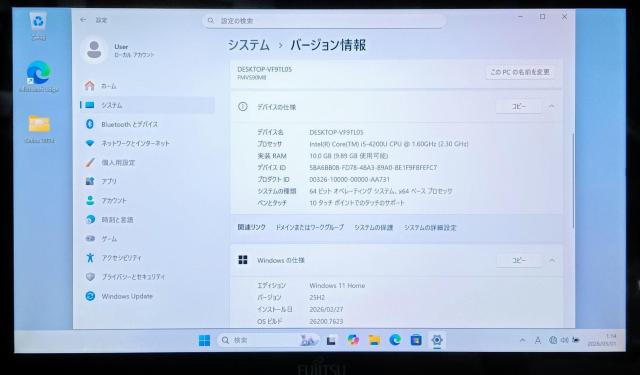
Task: Open the Microsoft Edge desktop shortcut
Action: [38, 77]
